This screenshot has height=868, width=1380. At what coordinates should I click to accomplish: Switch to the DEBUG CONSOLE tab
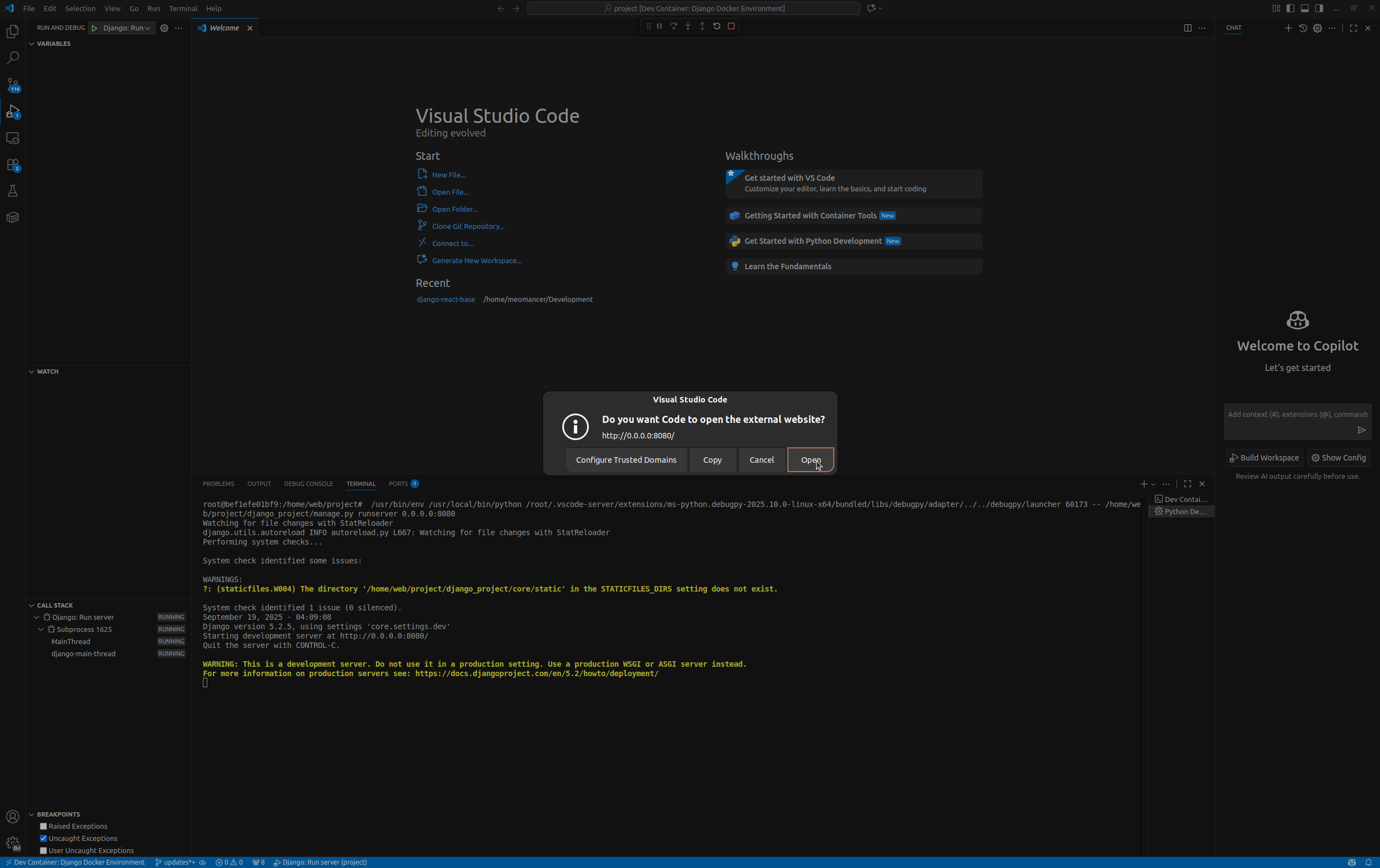point(309,484)
